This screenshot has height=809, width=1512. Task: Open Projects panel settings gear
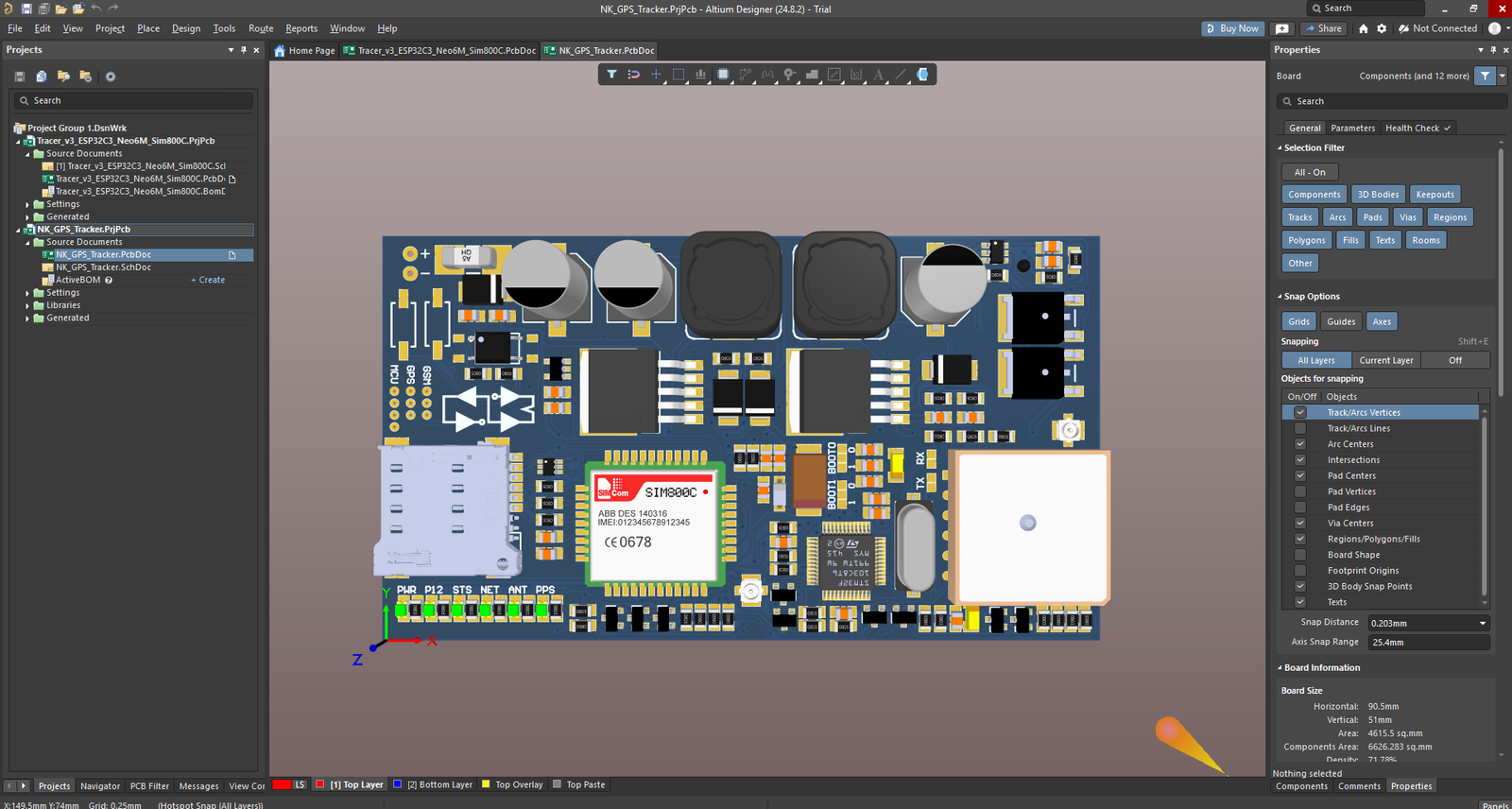pos(110,77)
